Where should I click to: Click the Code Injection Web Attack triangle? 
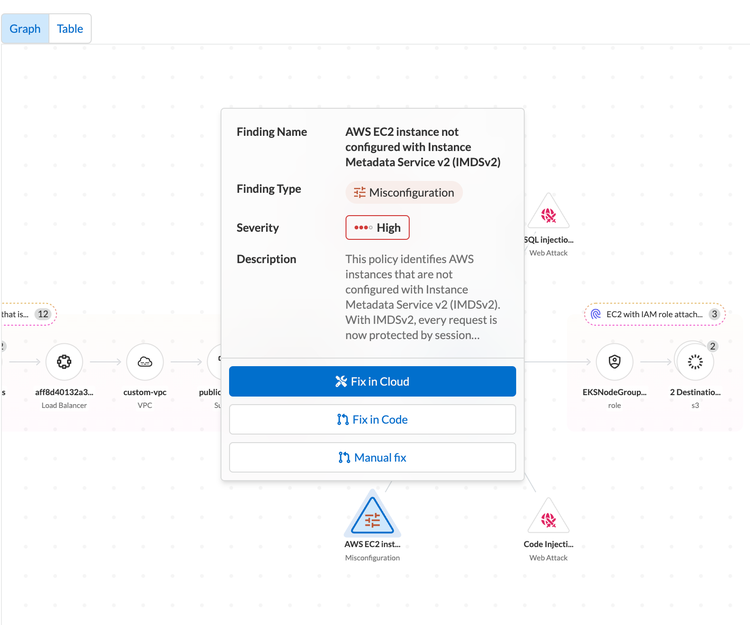pos(548,517)
